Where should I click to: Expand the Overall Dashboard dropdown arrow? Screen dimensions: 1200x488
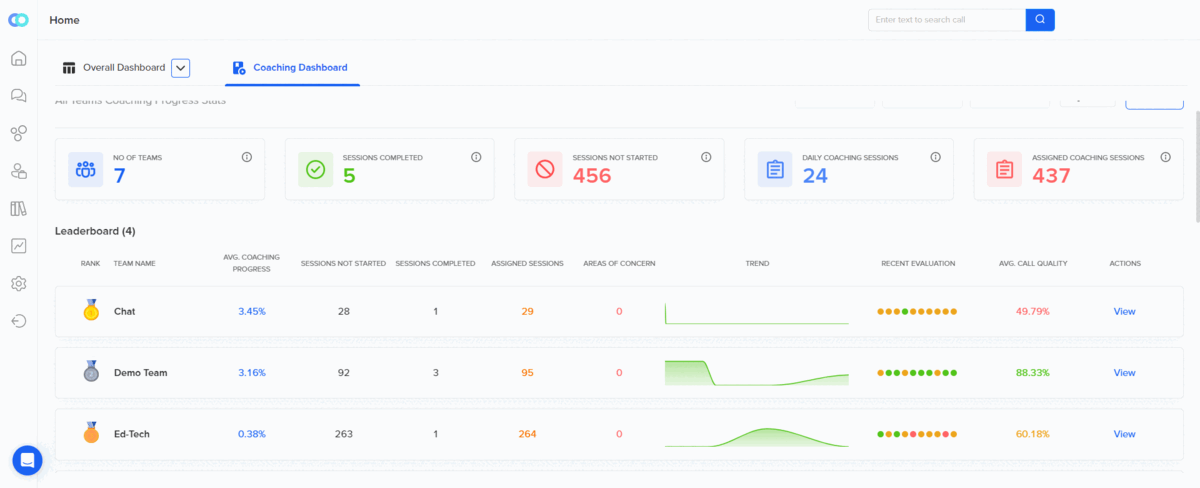click(x=180, y=68)
